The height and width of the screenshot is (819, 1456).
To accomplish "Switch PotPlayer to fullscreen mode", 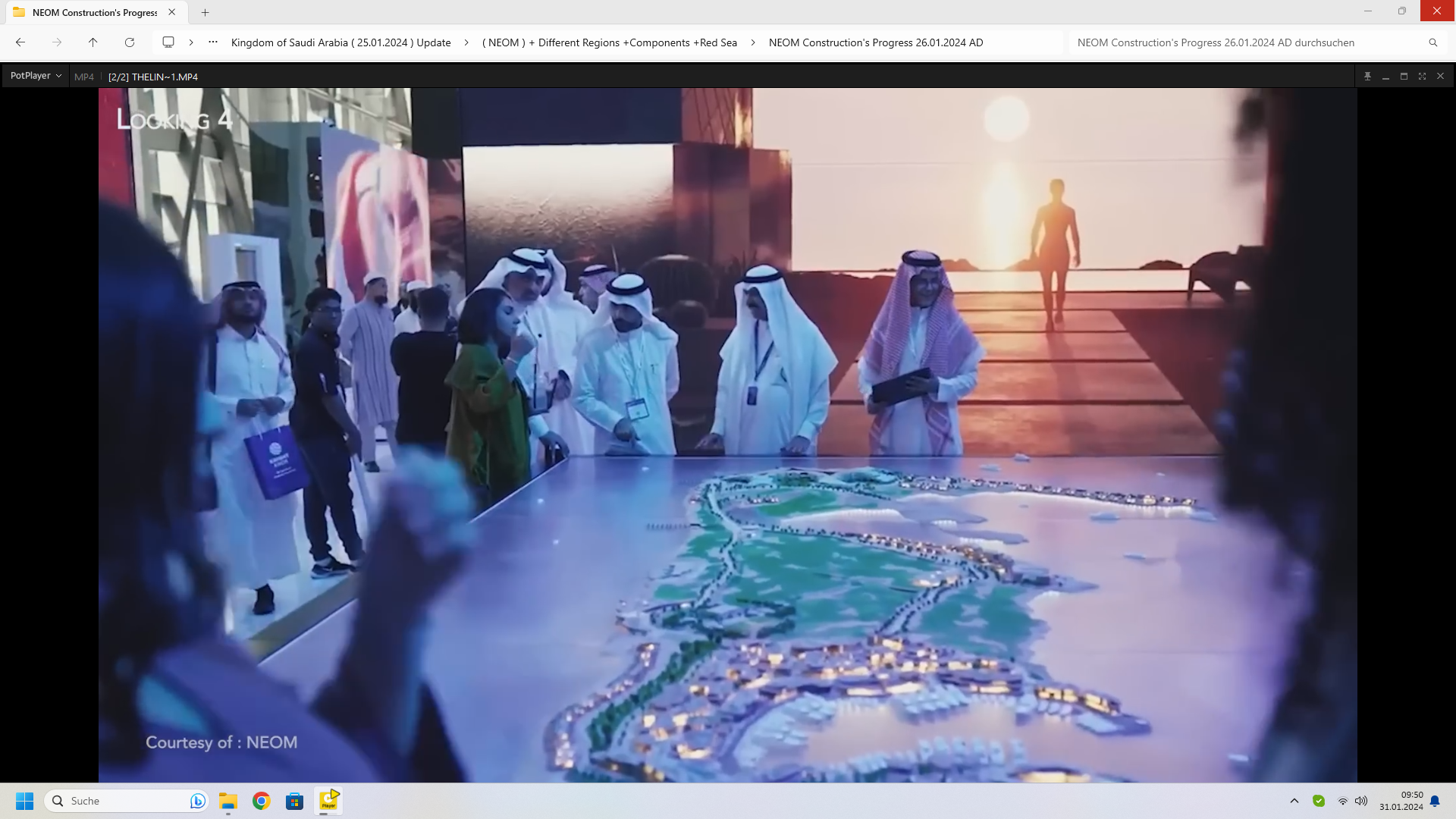I will coord(1422,77).
